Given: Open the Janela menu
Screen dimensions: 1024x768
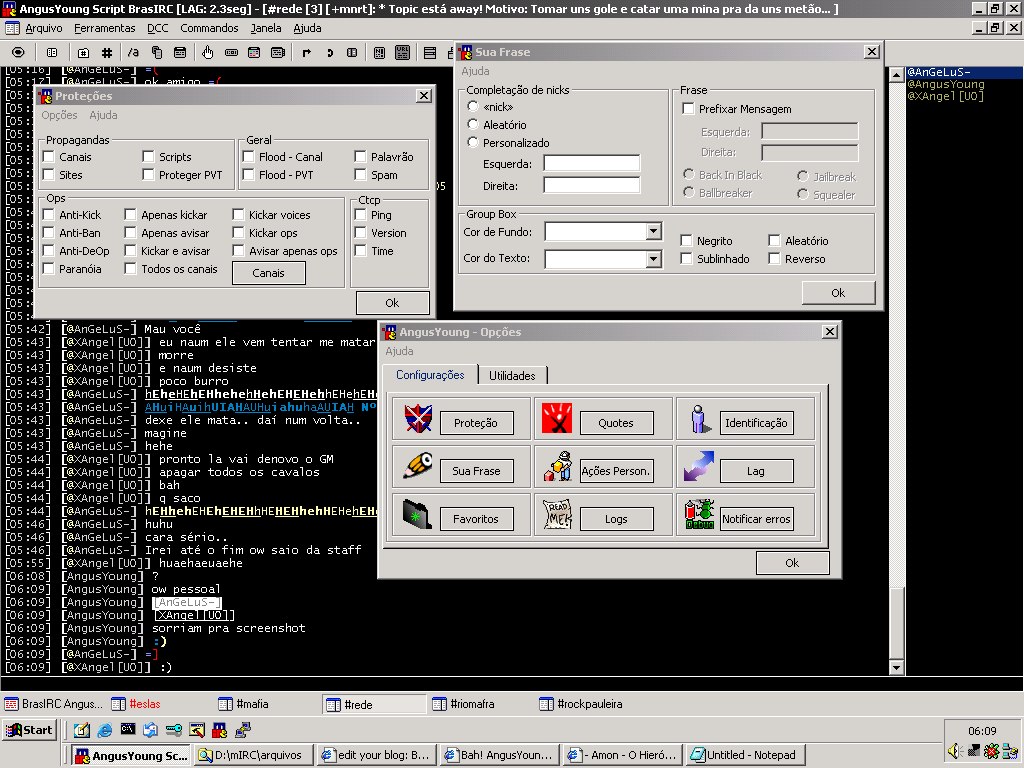Looking at the screenshot, I should [266, 28].
